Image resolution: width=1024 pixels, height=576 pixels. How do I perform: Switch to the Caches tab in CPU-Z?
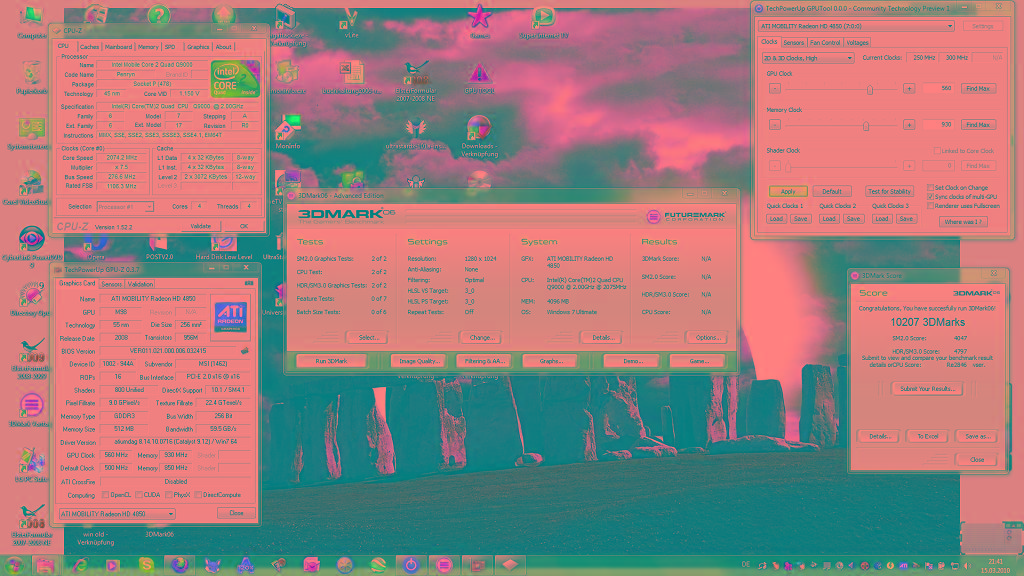(x=89, y=47)
